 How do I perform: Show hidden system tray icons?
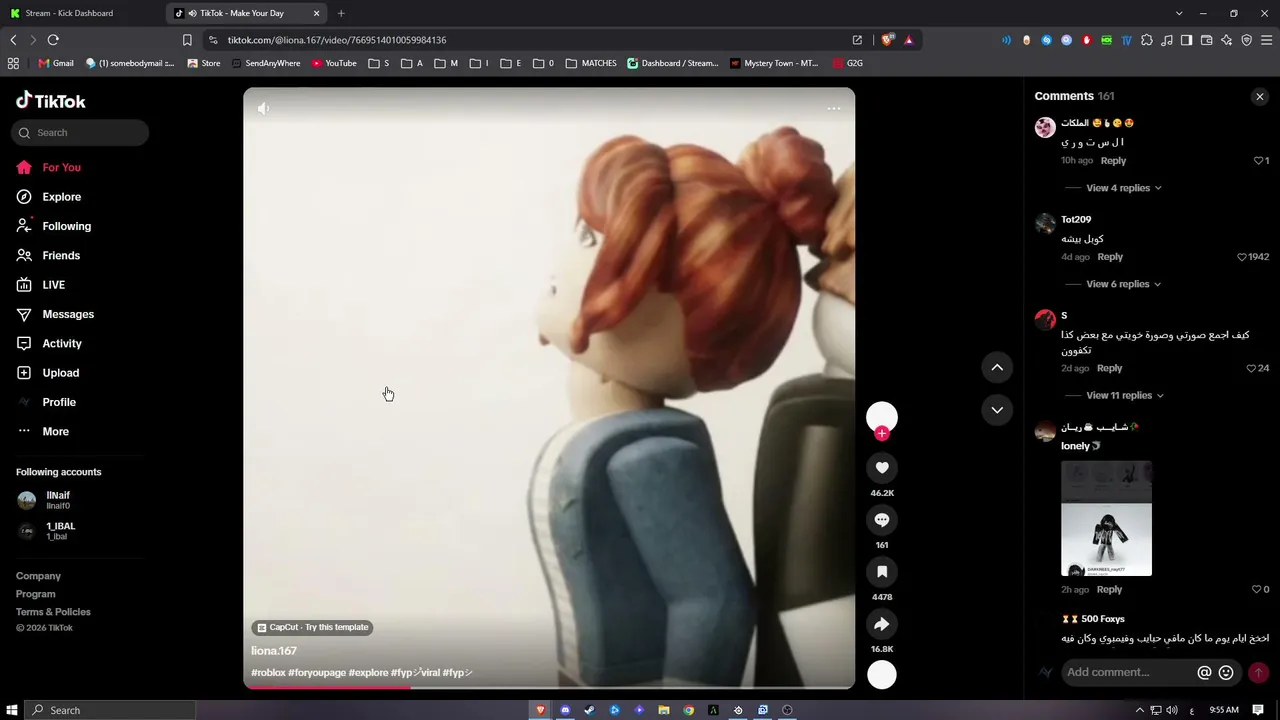pos(1140,710)
